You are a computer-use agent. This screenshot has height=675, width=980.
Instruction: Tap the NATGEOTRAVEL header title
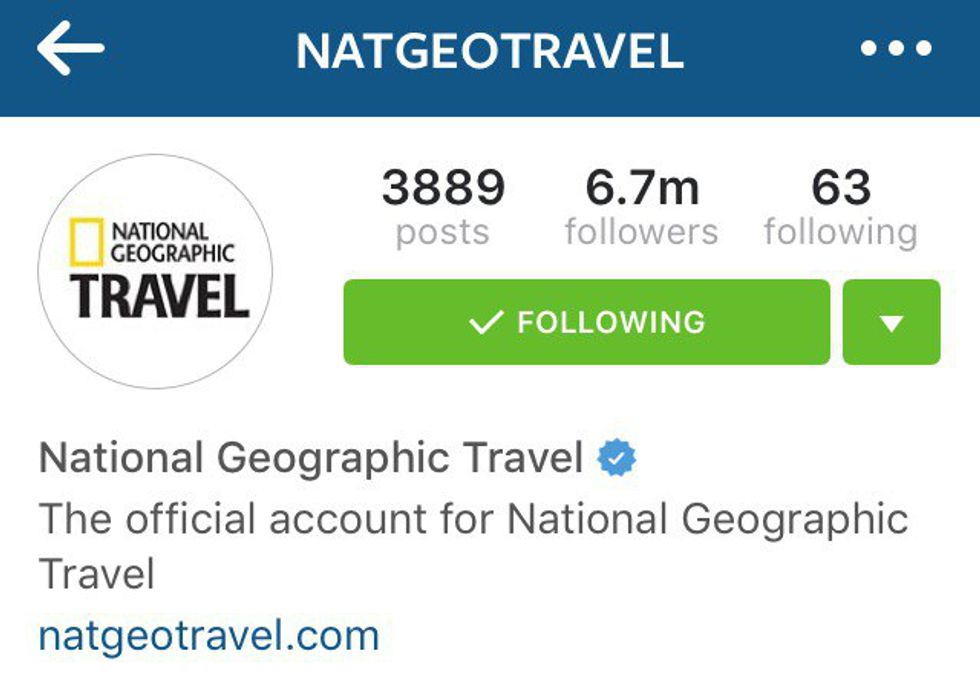(x=490, y=51)
